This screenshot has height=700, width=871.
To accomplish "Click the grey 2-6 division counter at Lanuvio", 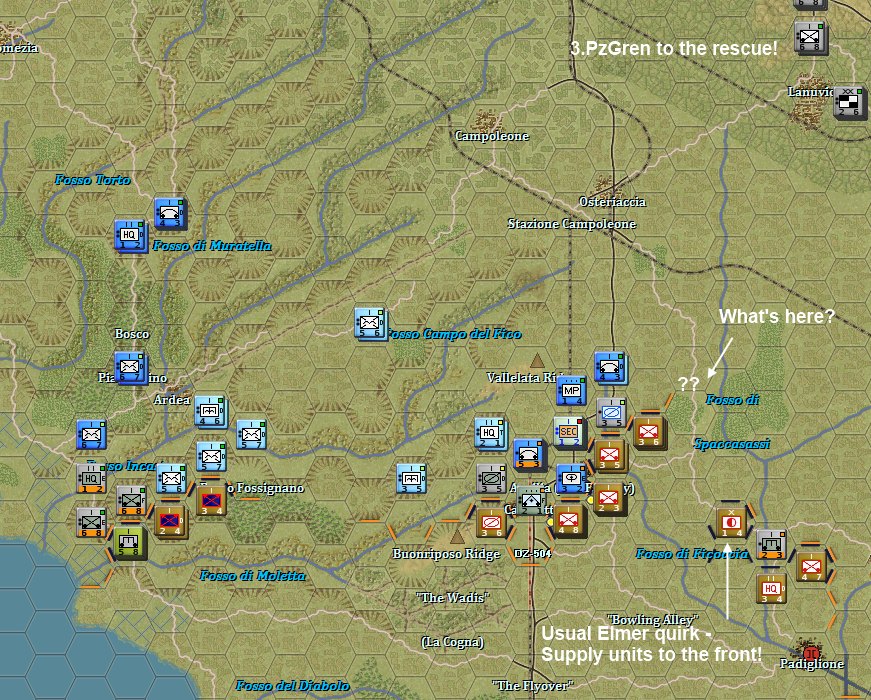I will [x=849, y=102].
